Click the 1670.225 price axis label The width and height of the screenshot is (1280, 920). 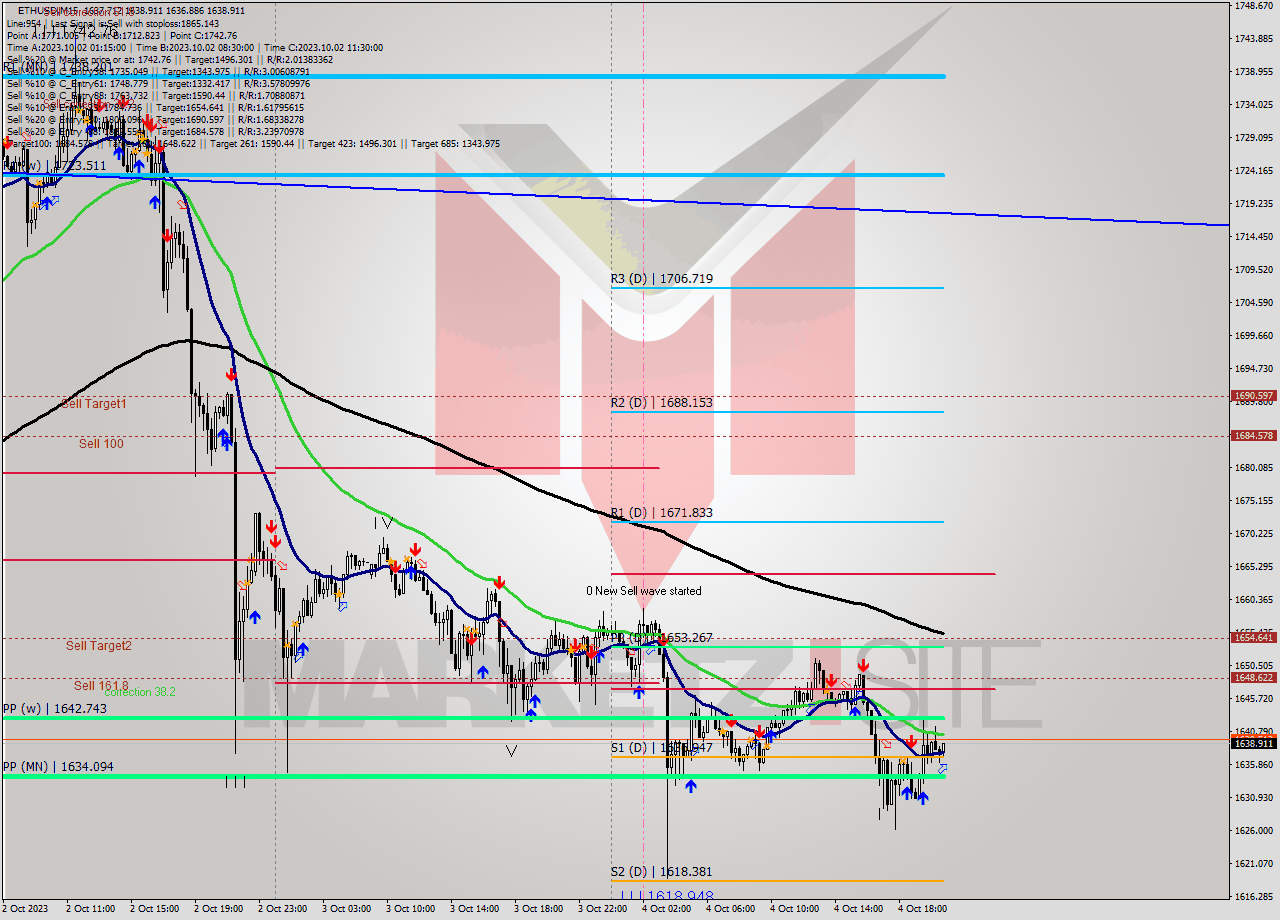click(1253, 534)
